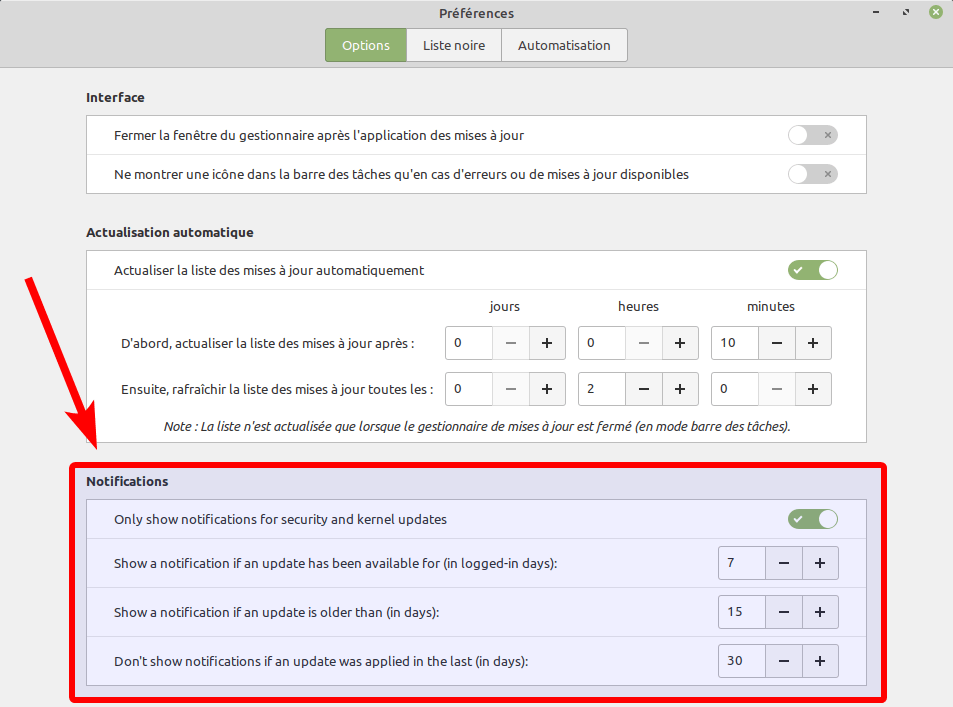Disable automatic update list refresh switch
Image resolution: width=953 pixels, height=707 pixels.
pos(813,270)
